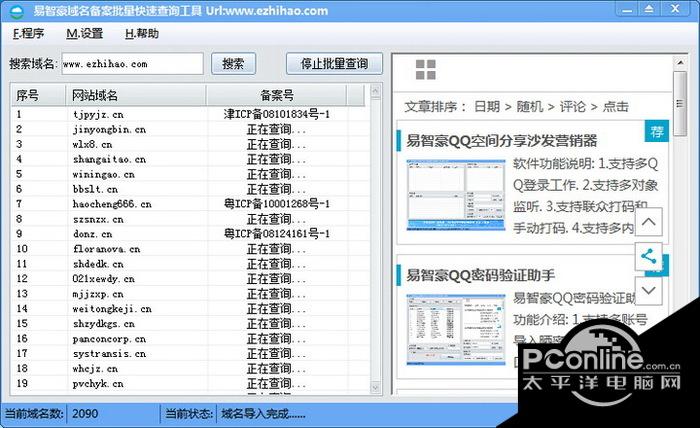Select row with domain systransis.cn
700x428 pixels.
(x=190, y=353)
